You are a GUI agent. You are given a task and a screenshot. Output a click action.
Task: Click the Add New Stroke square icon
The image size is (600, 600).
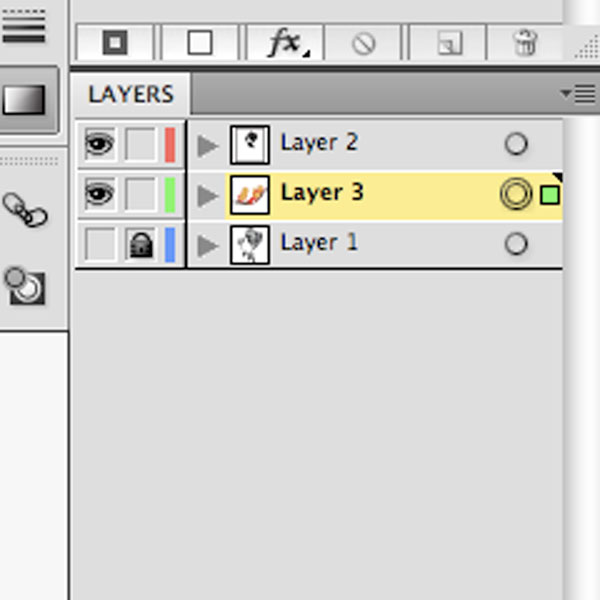115,42
